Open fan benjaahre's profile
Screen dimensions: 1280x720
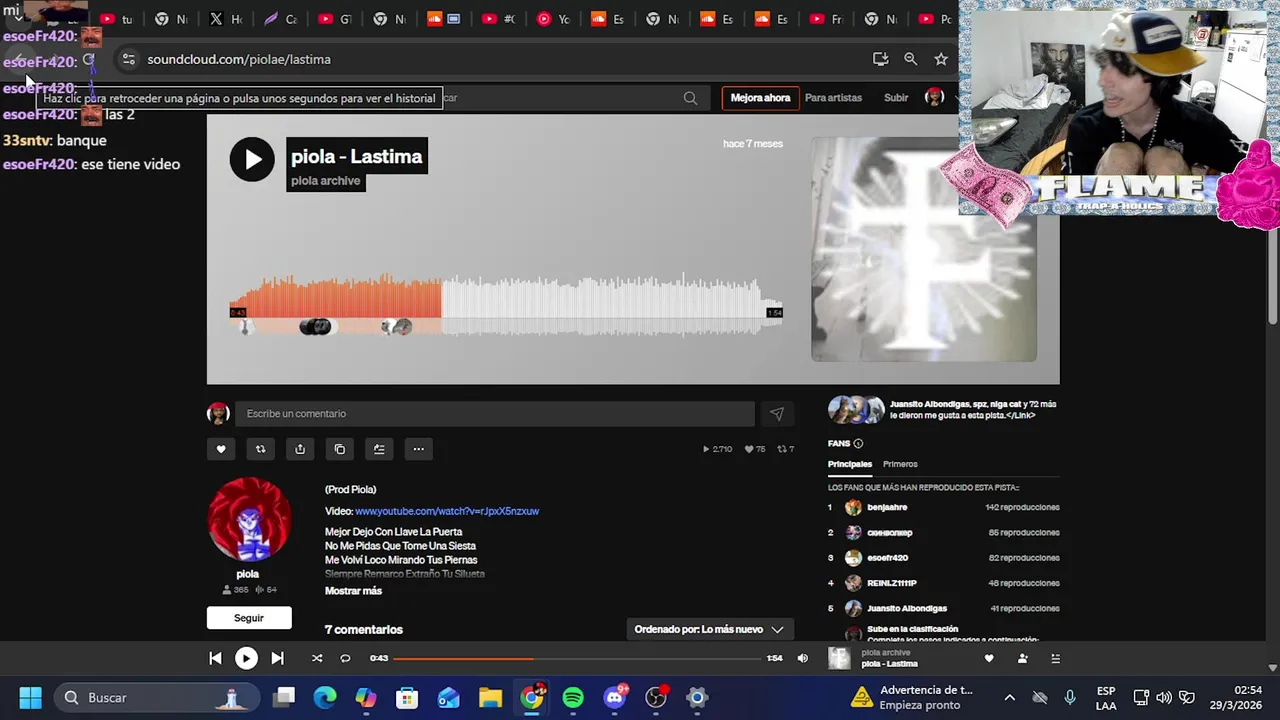tap(887, 507)
